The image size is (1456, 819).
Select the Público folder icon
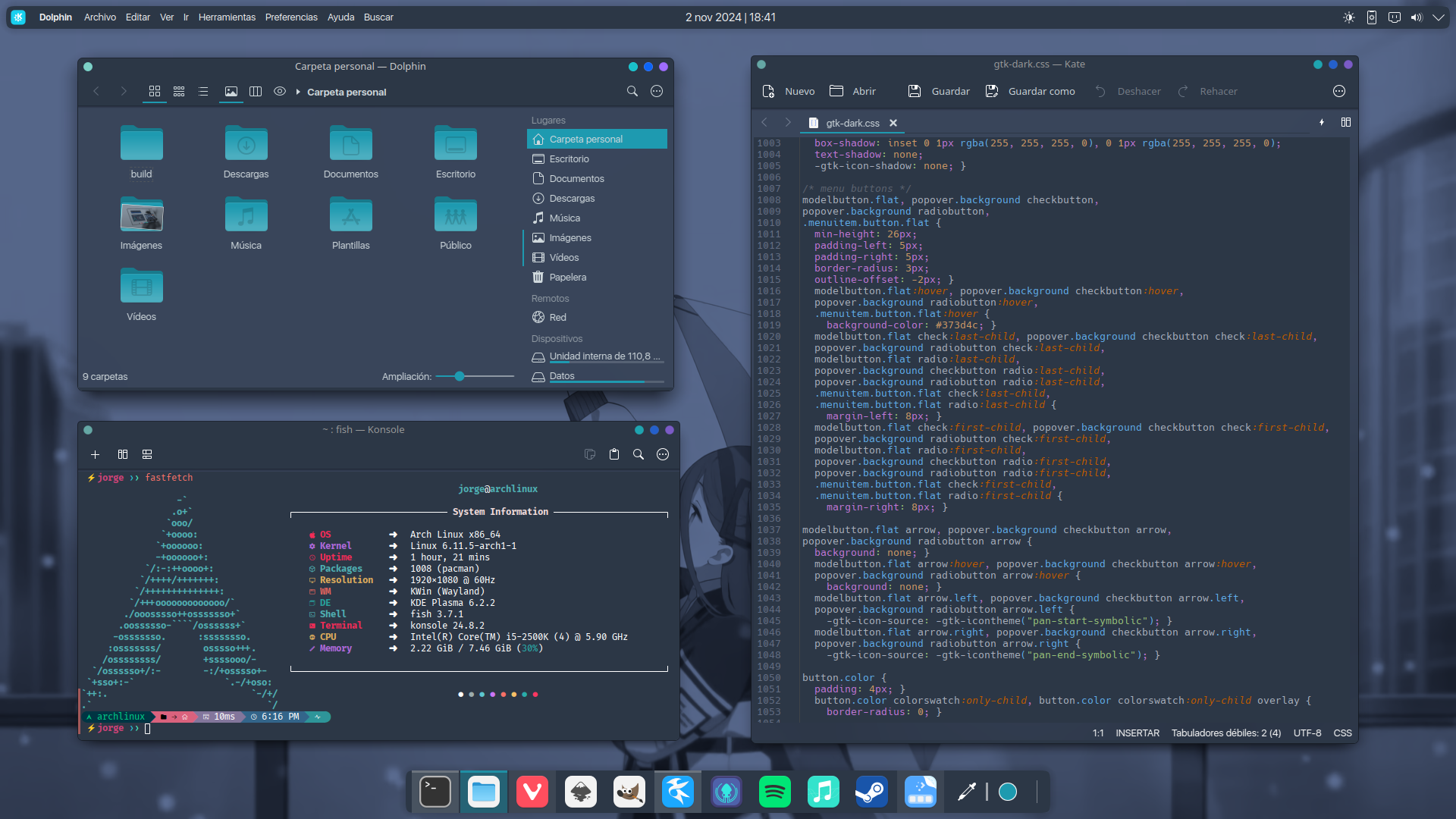[x=455, y=215]
